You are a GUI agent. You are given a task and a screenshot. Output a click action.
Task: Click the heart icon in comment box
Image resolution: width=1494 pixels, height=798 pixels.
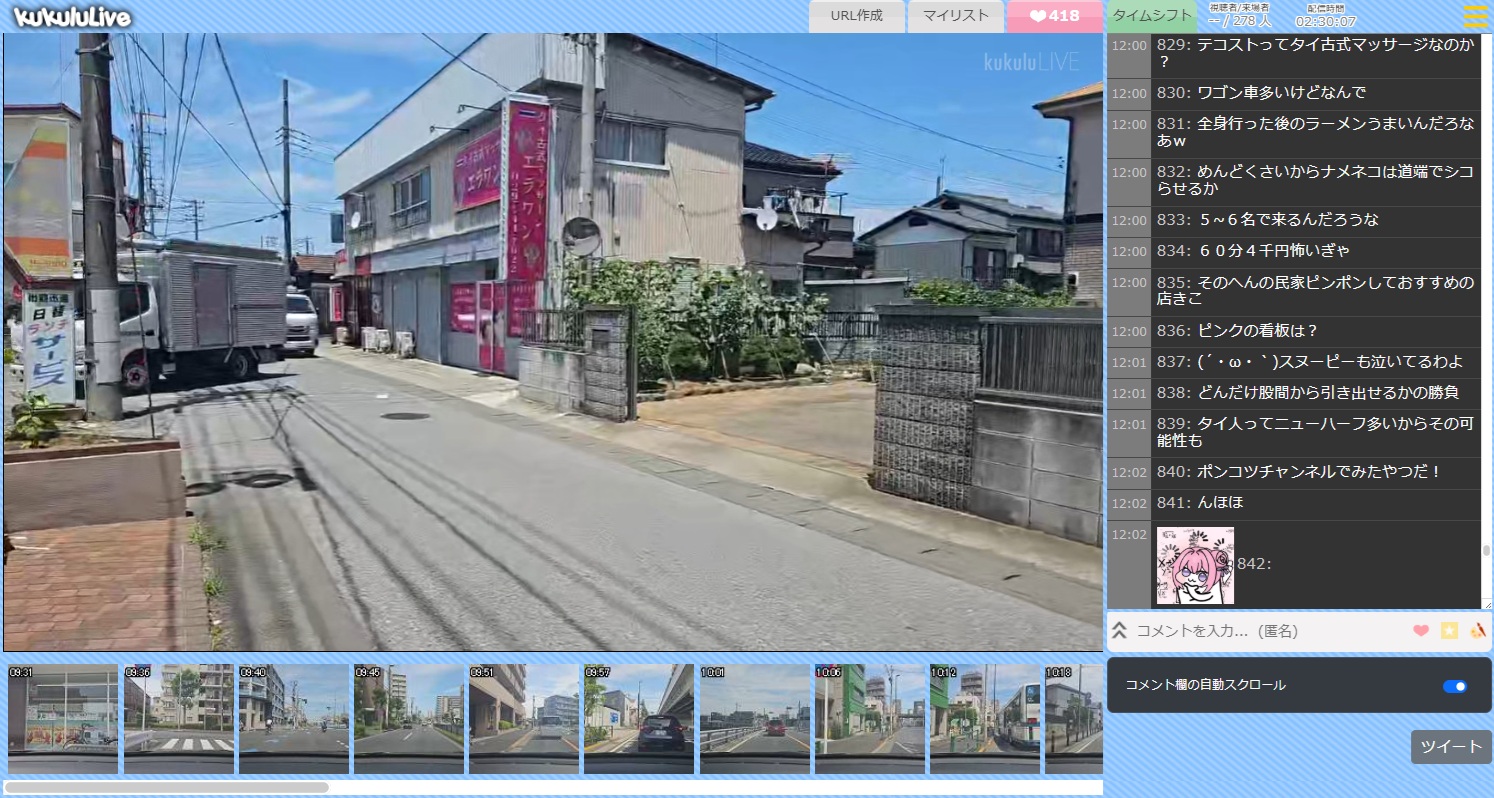pos(1421,631)
